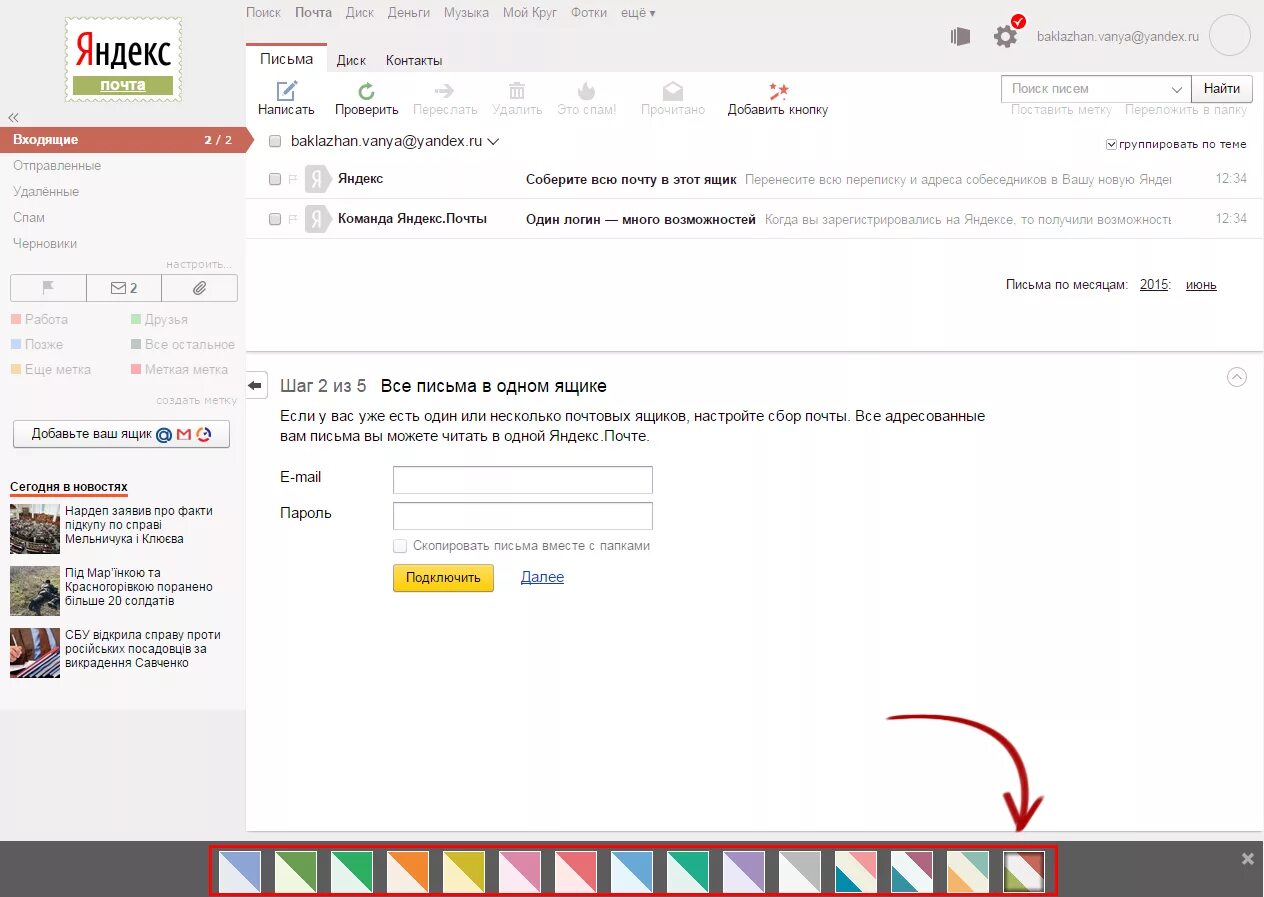This screenshot has height=897, width=1264.
Task: Click the back arrow beside Шаг 2 из 5
Action: pyautogui.click(x=257, y=385)
